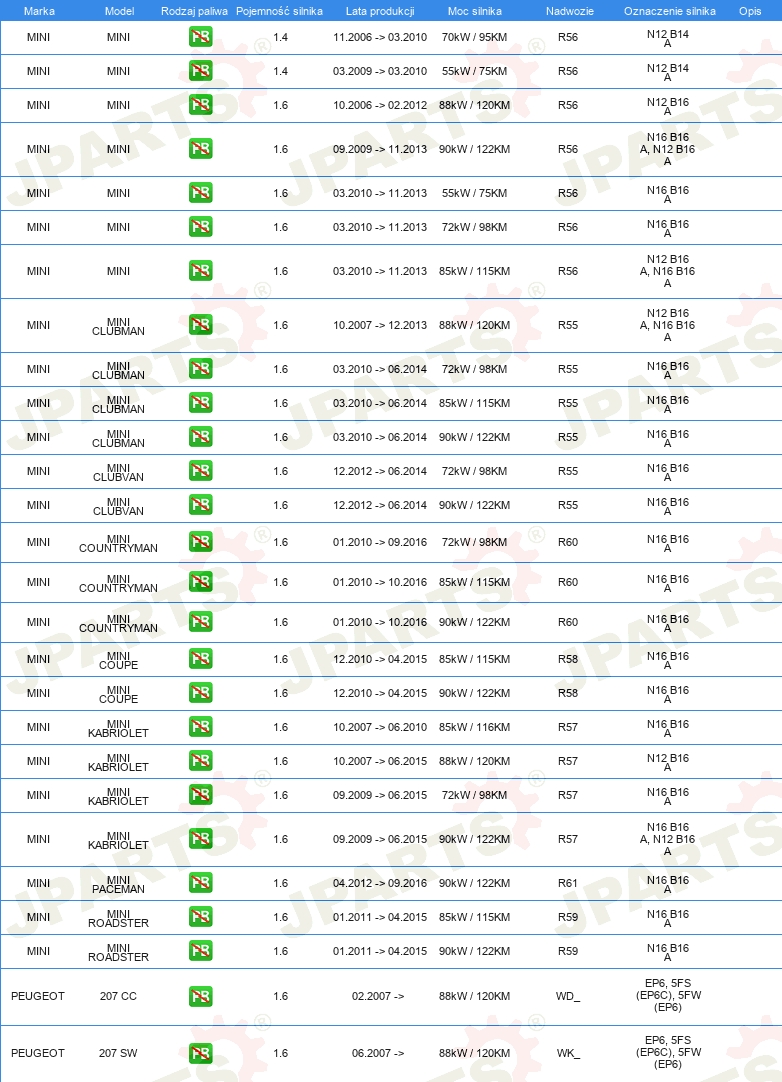Select the 01.2010 -> 09.2016 date cell
782x1082 pixels.
380,542
